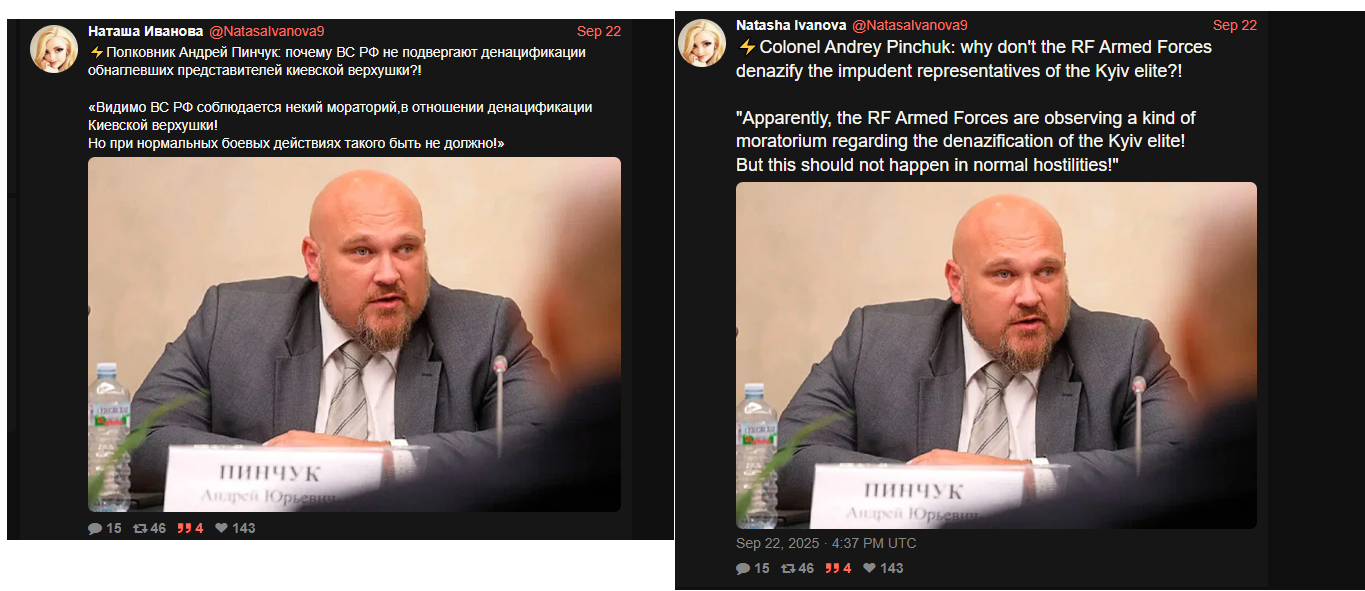Open Natasha Ivanova's avatar in the right post
1365x591 pixels.
click(702, 43)
